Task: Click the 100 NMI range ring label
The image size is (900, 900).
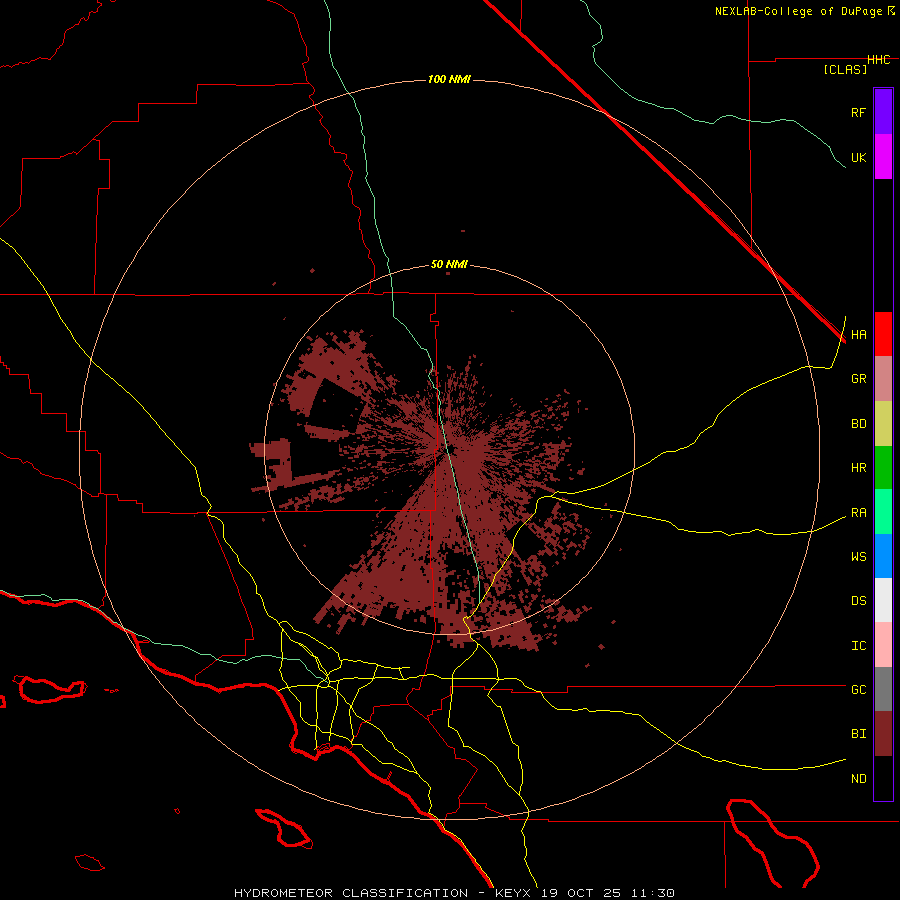Action: 449,79
